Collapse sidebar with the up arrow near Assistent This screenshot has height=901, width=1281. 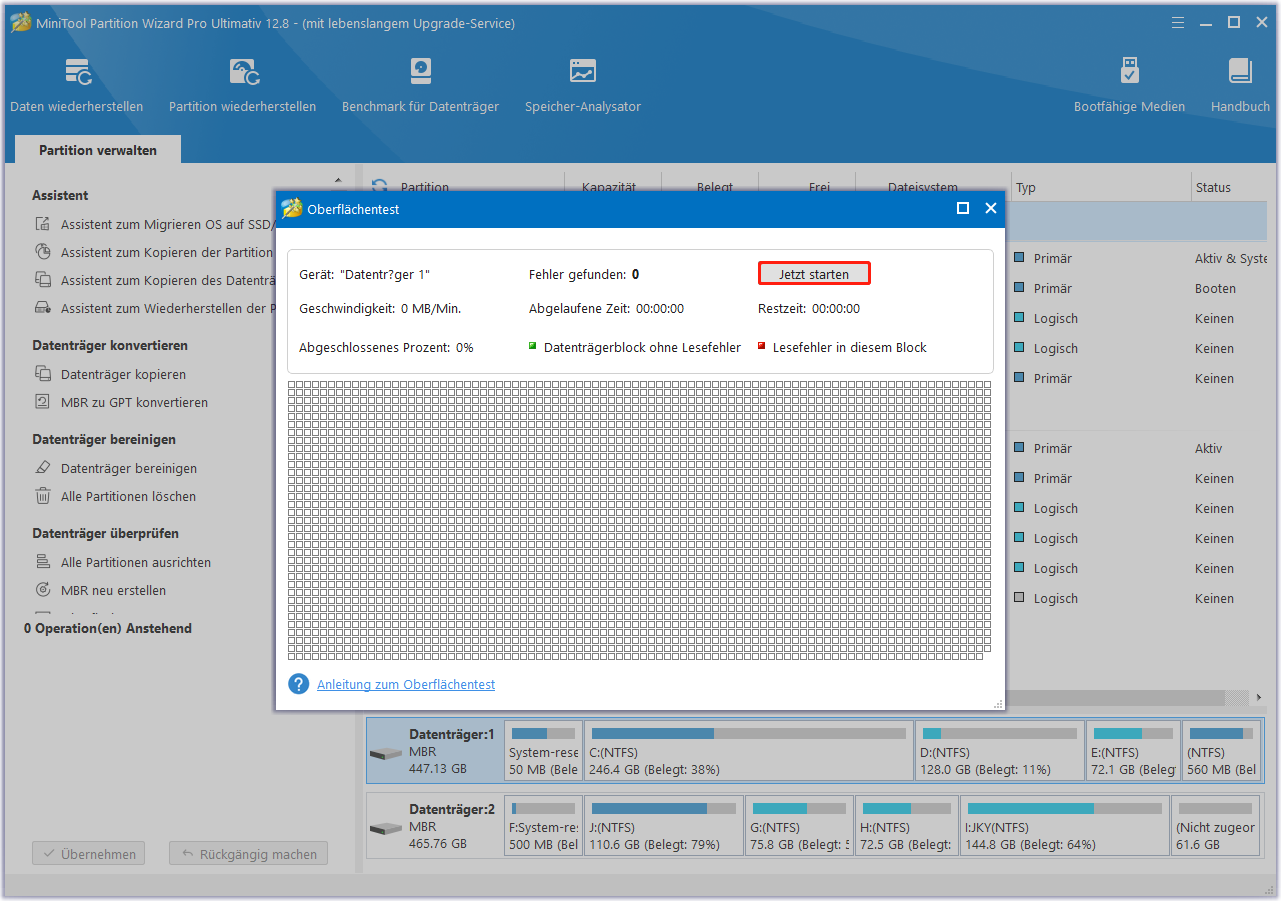click(x=338, y=181)
